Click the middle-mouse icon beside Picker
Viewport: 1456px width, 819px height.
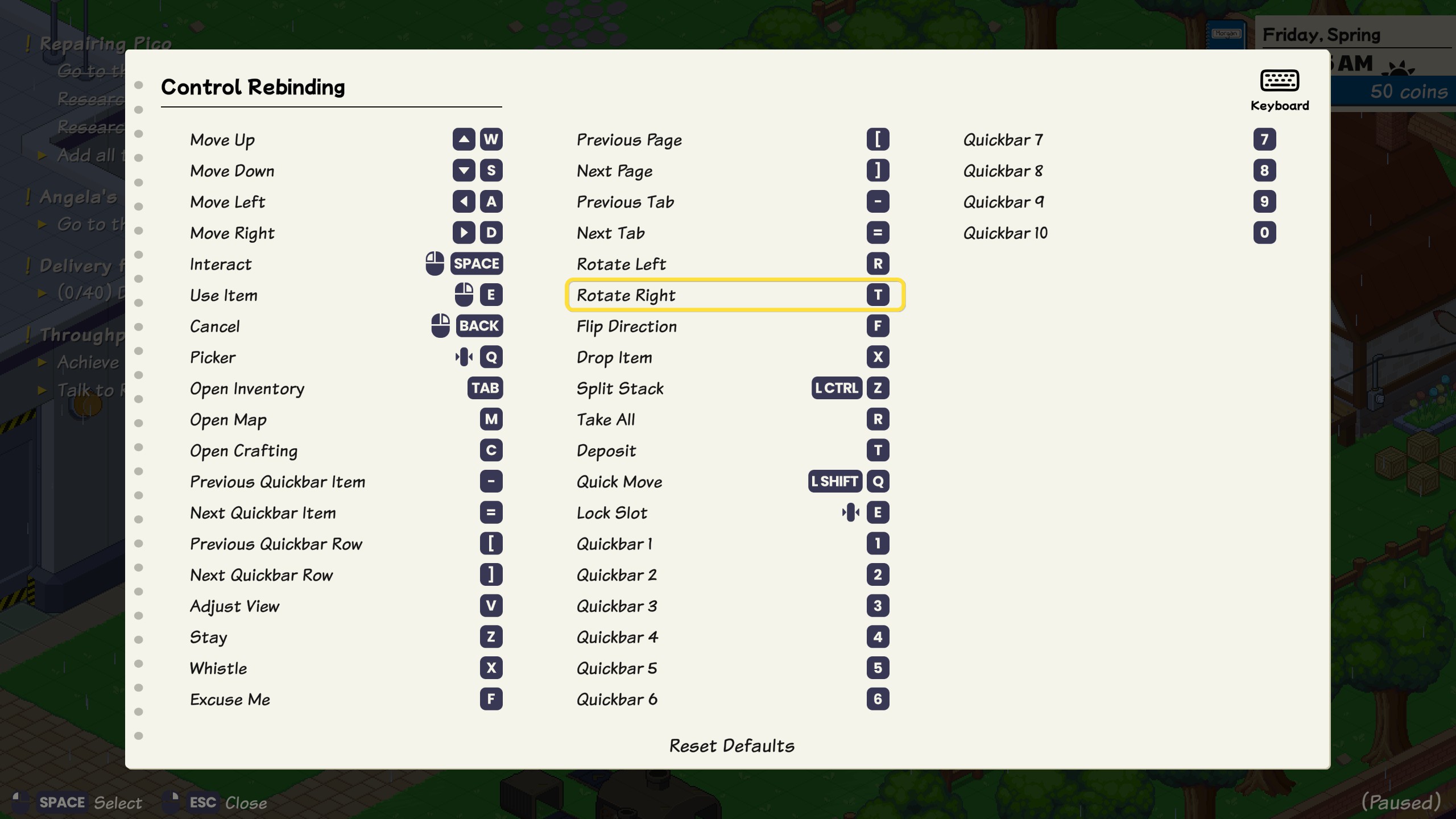(464, 357)
